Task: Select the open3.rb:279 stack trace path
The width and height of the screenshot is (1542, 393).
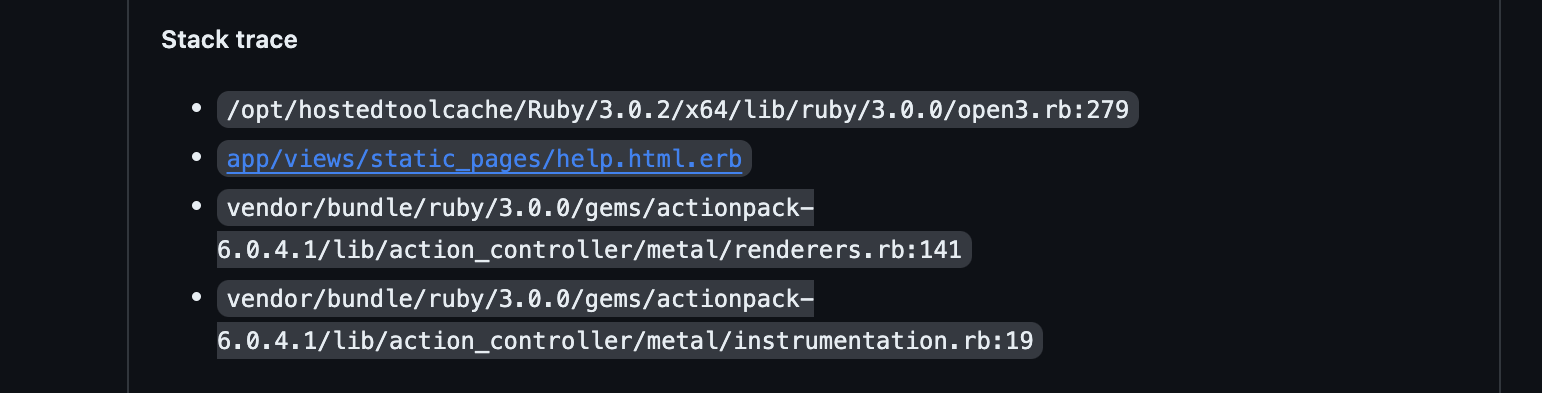Action: [678, 110]
